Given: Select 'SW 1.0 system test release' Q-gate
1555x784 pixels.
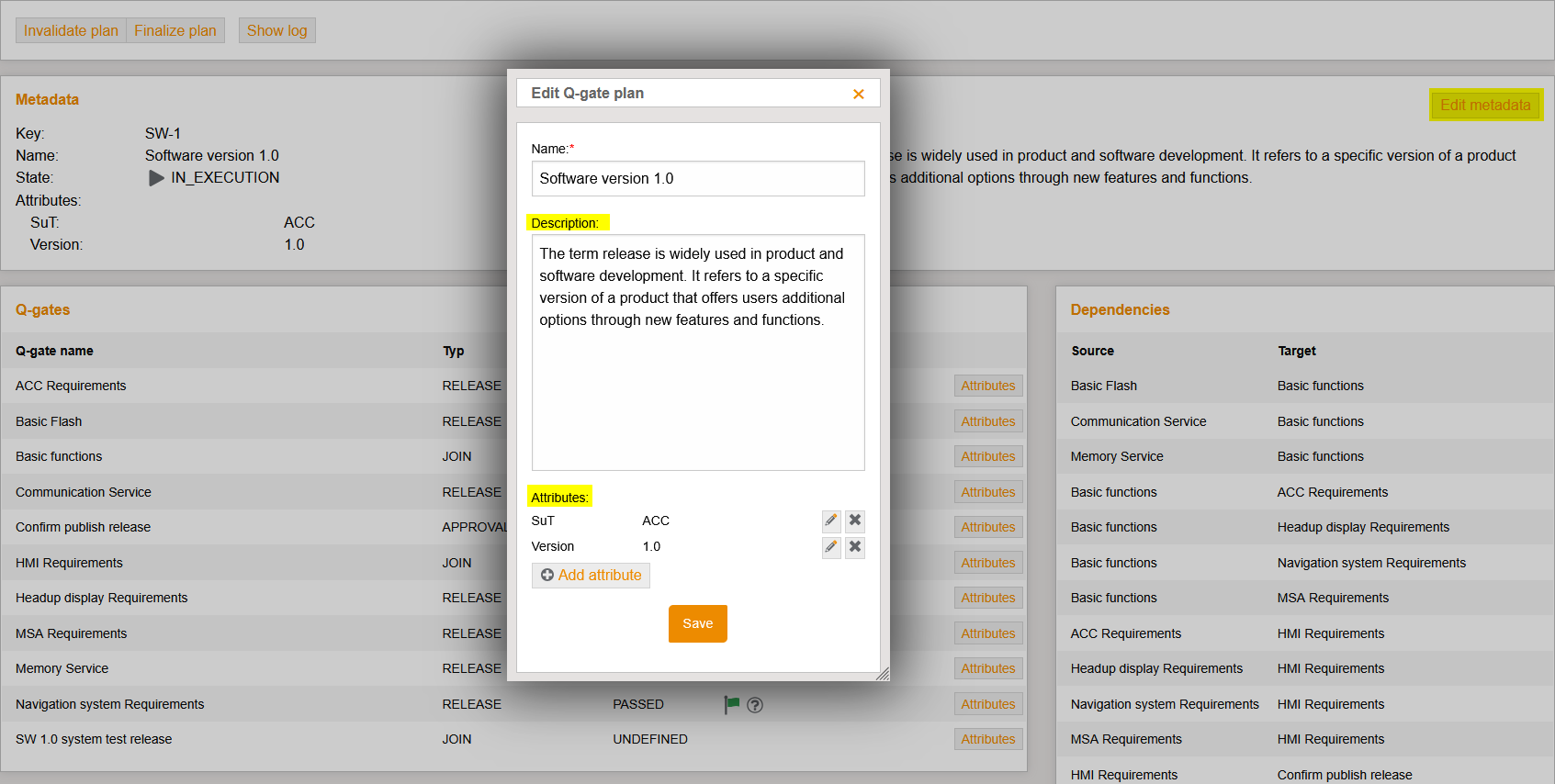Looking at the screenshot, I should click(x=94, y=739).
